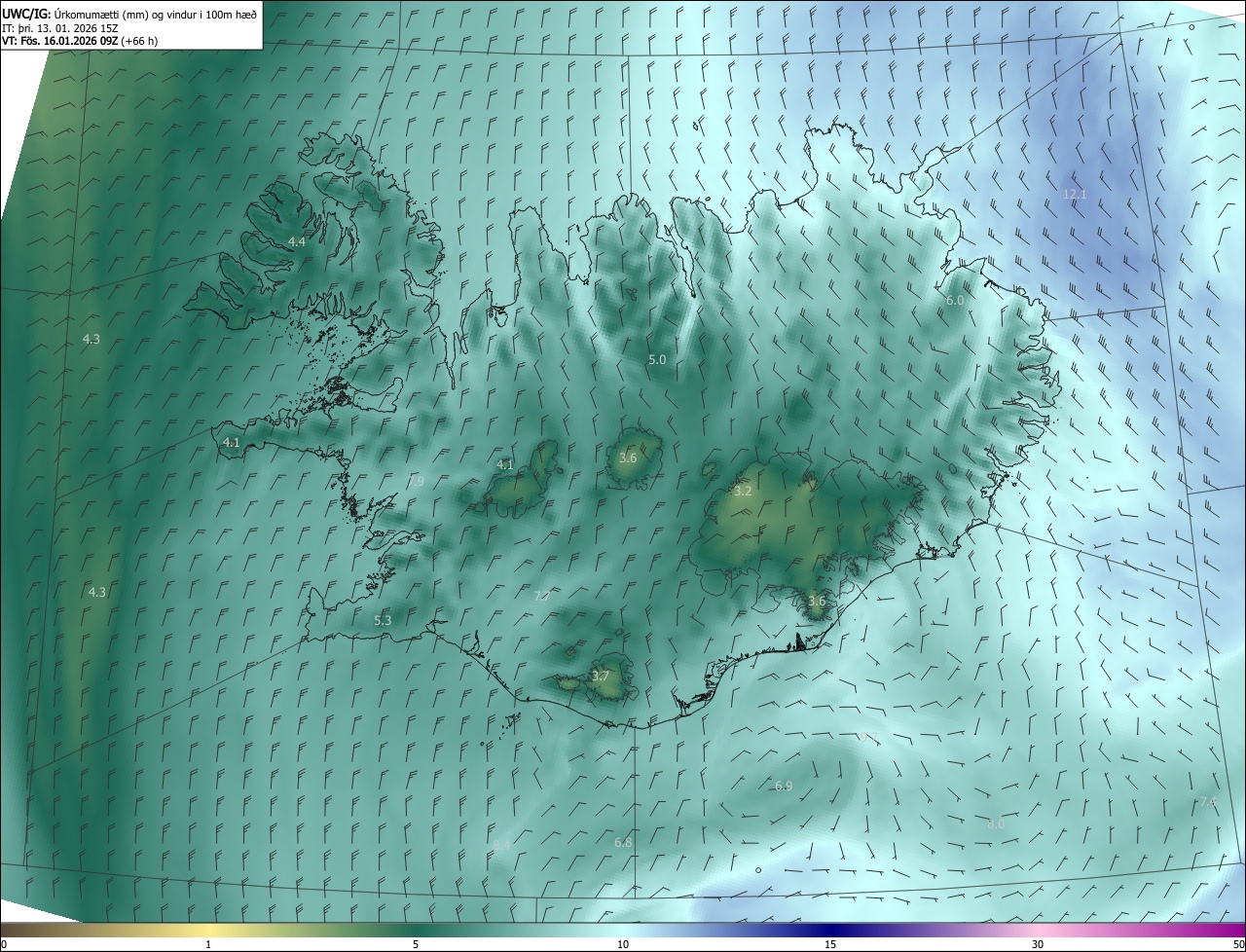
Task: Select the 6.8 value south of Iceland
Action: tap(623, 842)
